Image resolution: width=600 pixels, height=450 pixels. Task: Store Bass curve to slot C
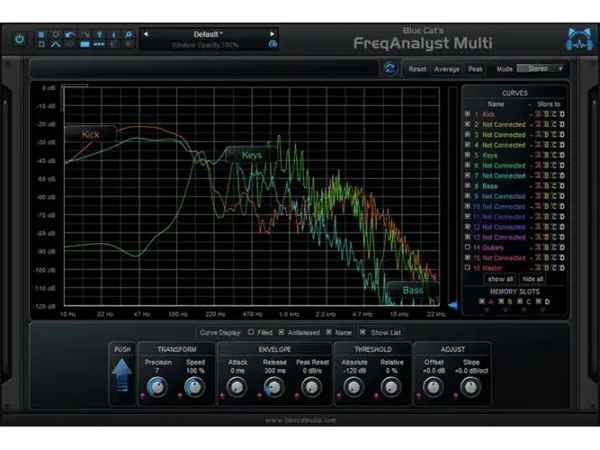[x=554, y=186]
